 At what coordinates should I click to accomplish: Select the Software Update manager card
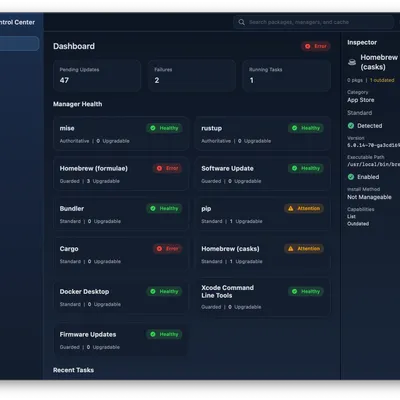point(263,174)
